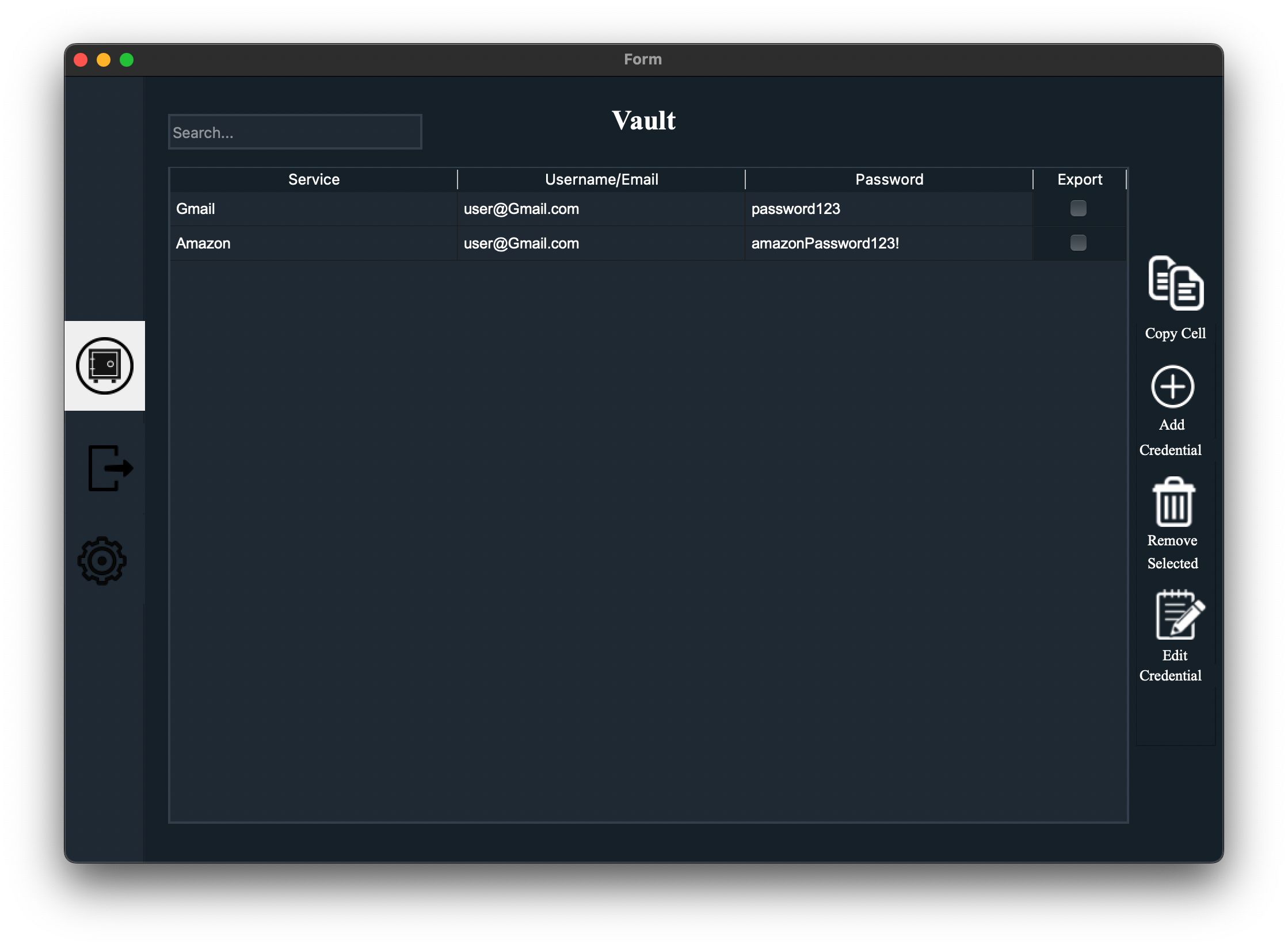Click the green fullscreen window button
The width and height of the screenshot is (1288, 948).
(x=127, y=60)
